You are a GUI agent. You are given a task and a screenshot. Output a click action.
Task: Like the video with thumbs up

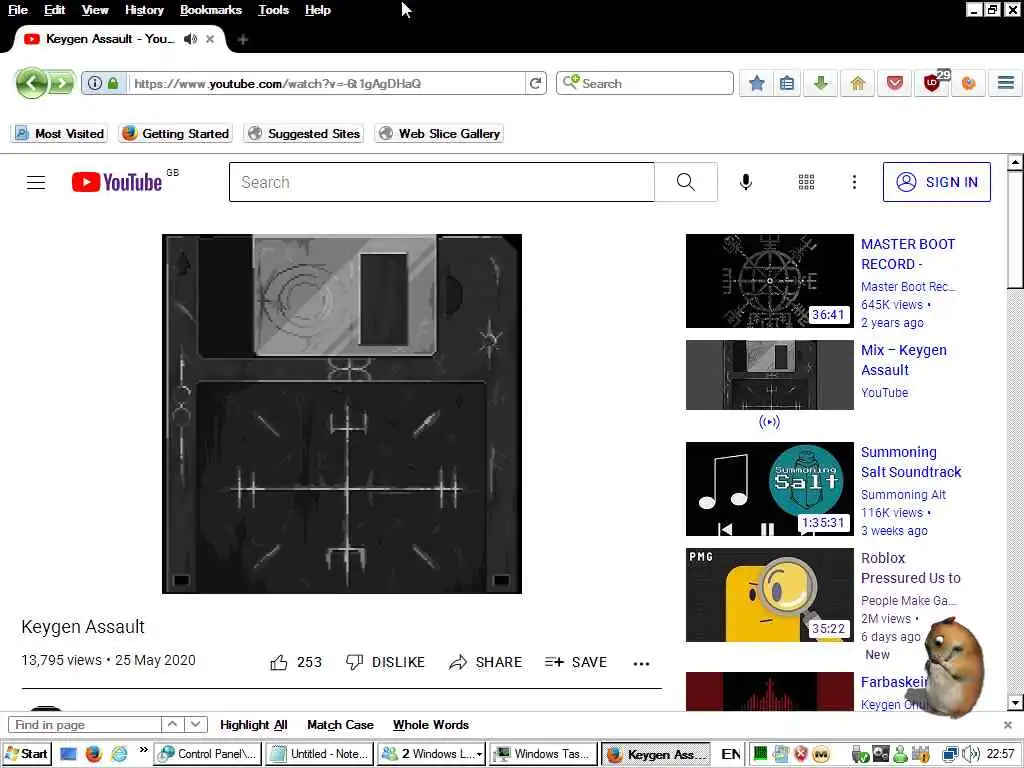click(x=279, y=662)
